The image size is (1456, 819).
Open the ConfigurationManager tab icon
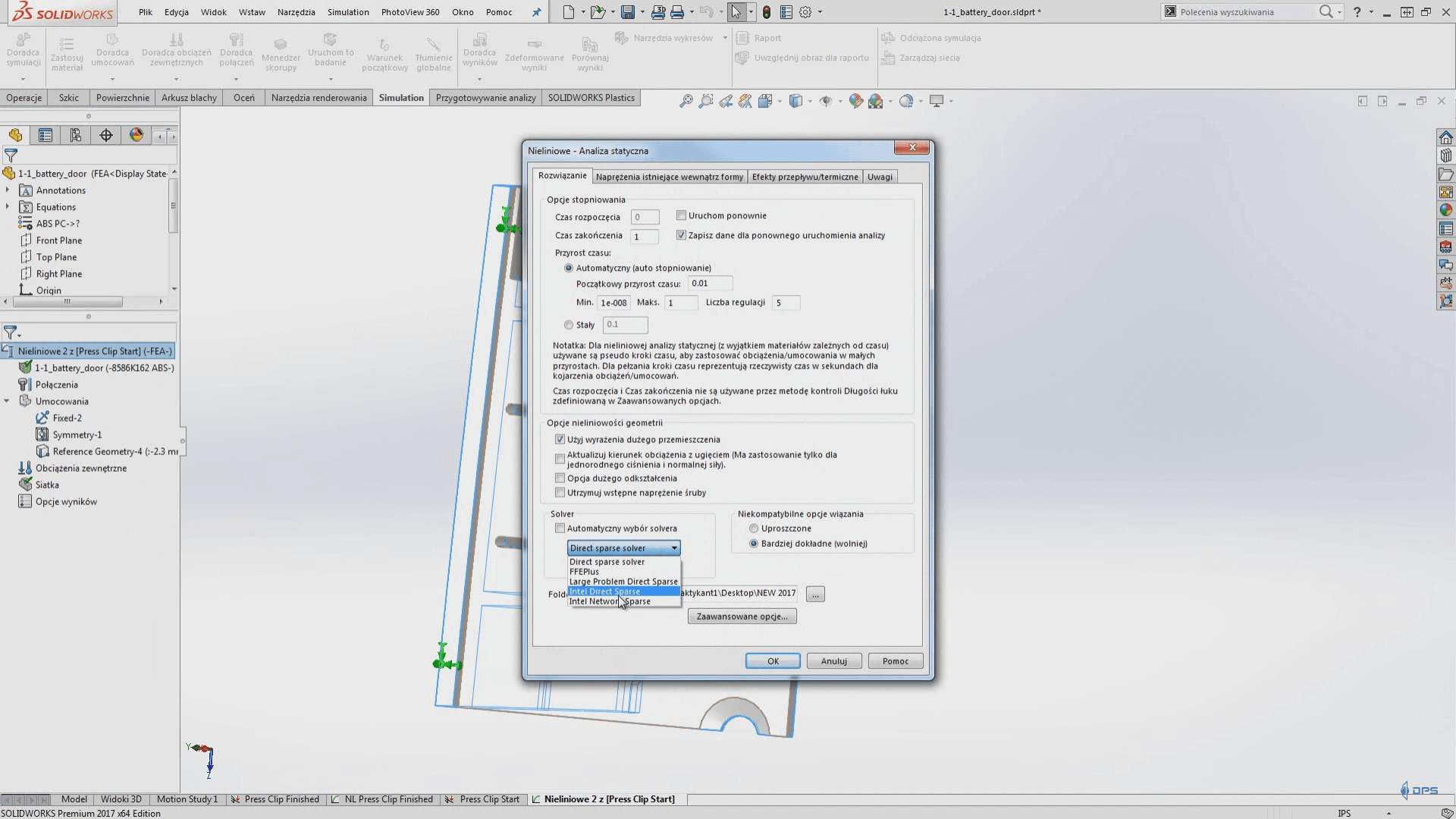click(76, 135)
